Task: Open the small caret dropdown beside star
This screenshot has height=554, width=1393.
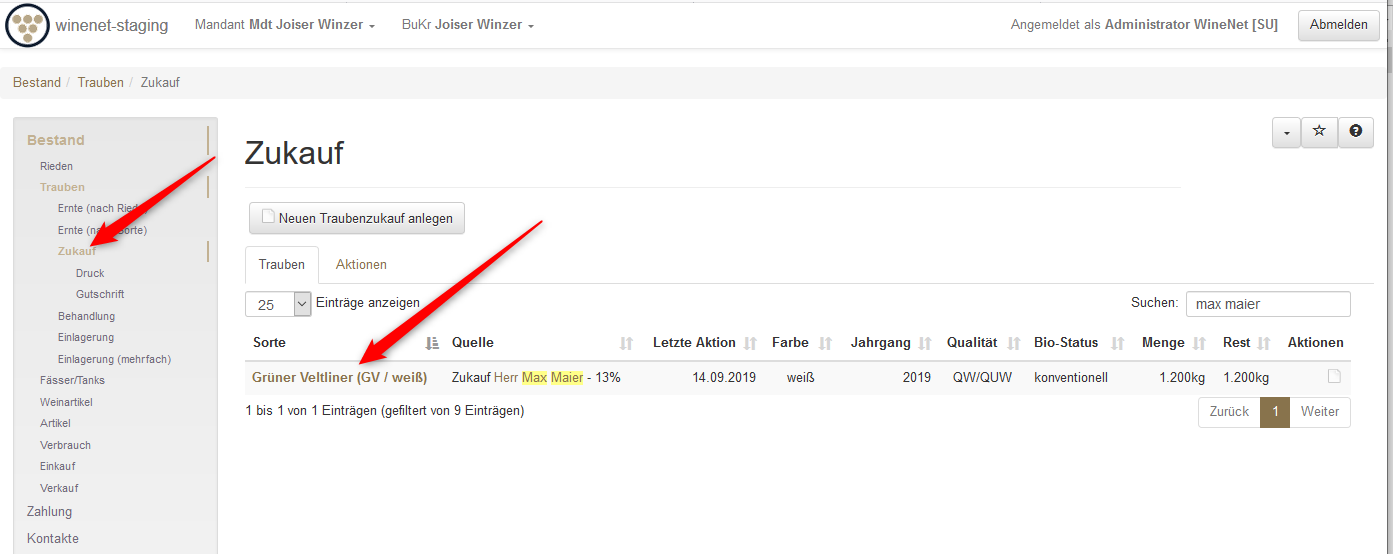Action: tap(1286, 132)
